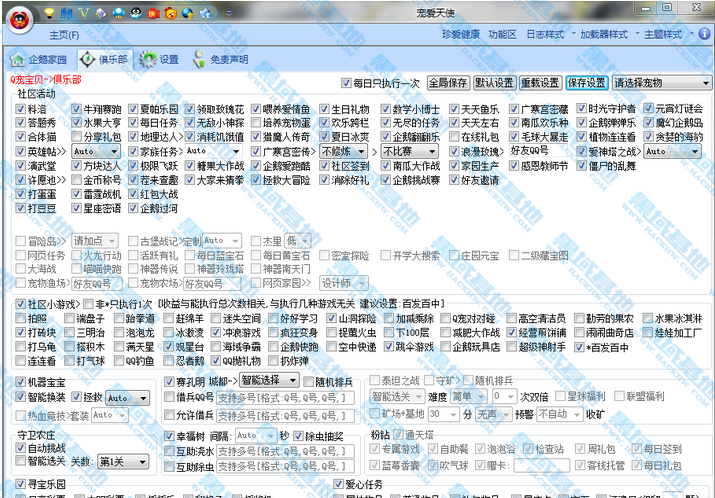This screenshot has width=715, height=498.
Task: Toggle the 除虫抽奖 checkbox
Action: tap(298, 436)
